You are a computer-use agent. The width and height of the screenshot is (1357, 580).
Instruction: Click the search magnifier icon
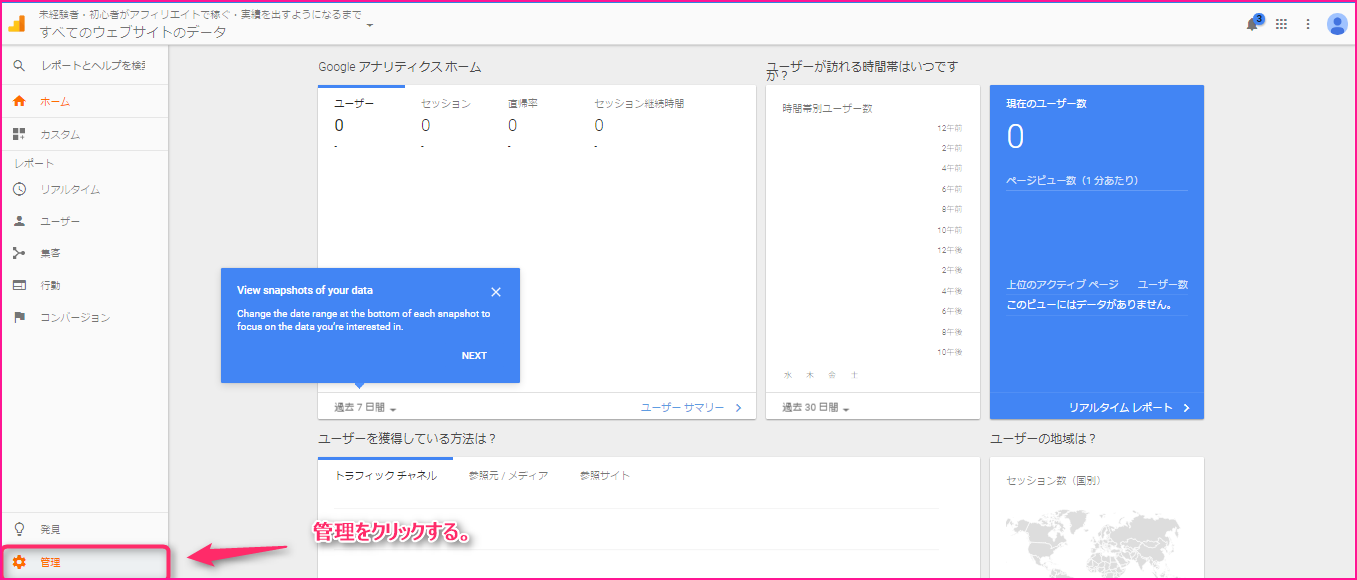click(19, 66)
